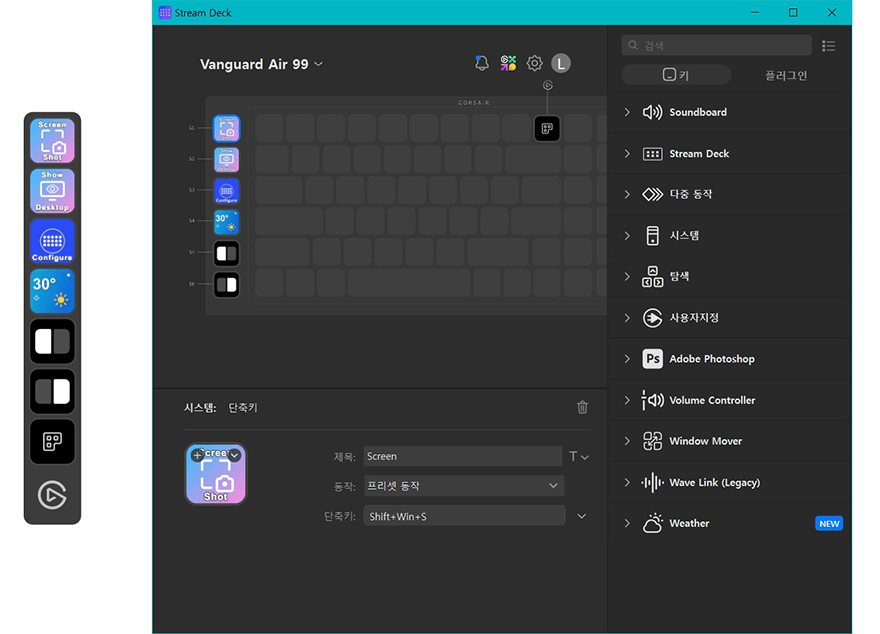Open the key icon image chevron menu
This screenshot has height=634, width=880.
(235, 455)
